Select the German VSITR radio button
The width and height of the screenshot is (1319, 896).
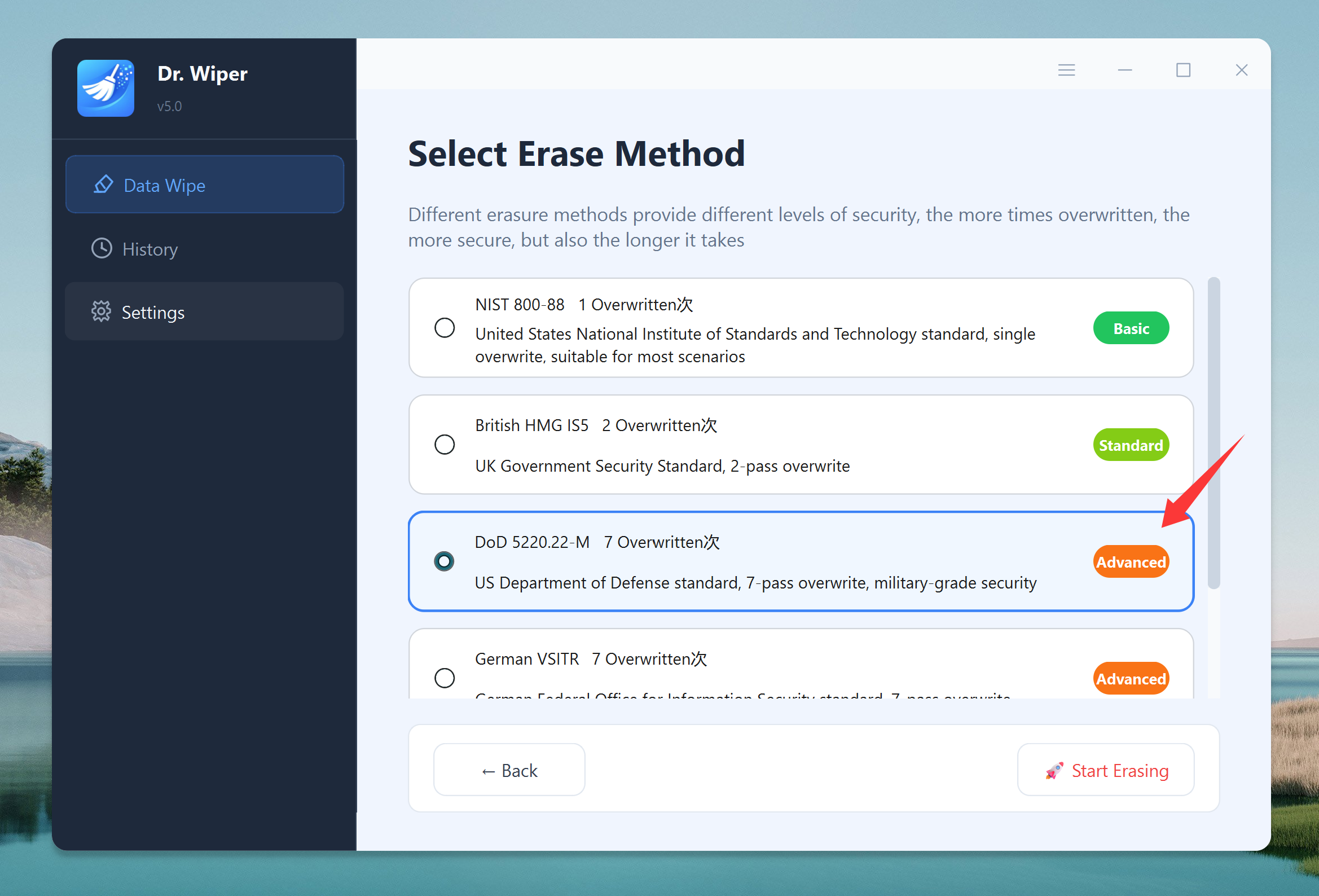click(x=445, y=678)
